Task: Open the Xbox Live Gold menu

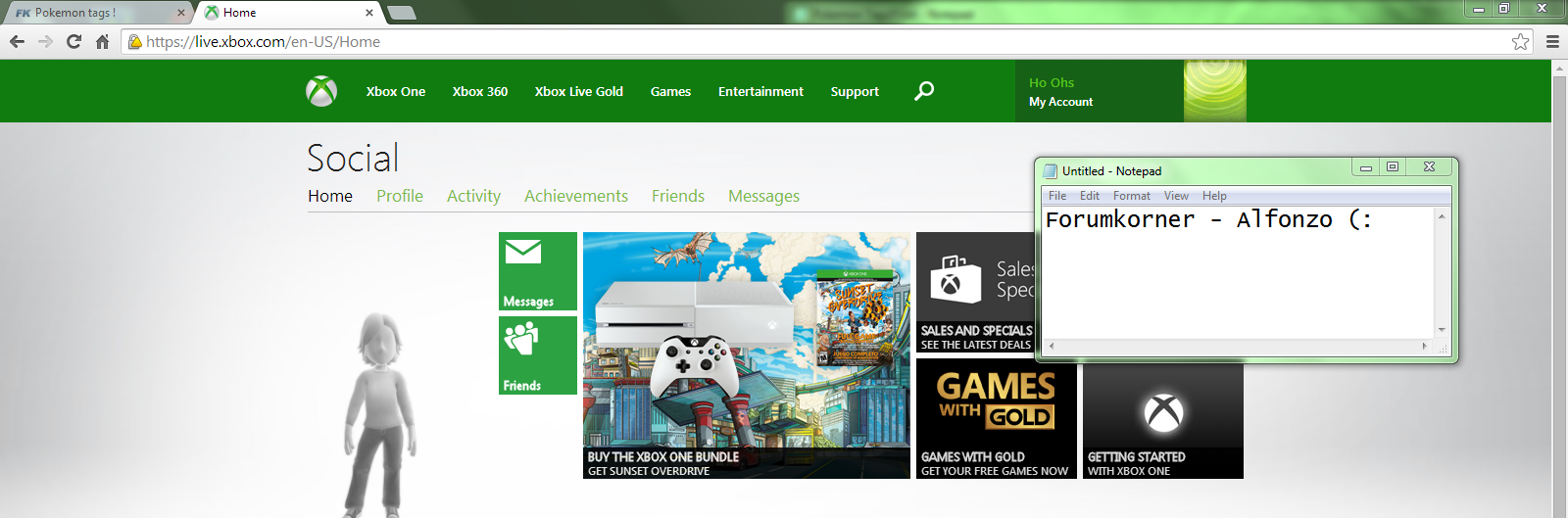Action: point(579,91)
